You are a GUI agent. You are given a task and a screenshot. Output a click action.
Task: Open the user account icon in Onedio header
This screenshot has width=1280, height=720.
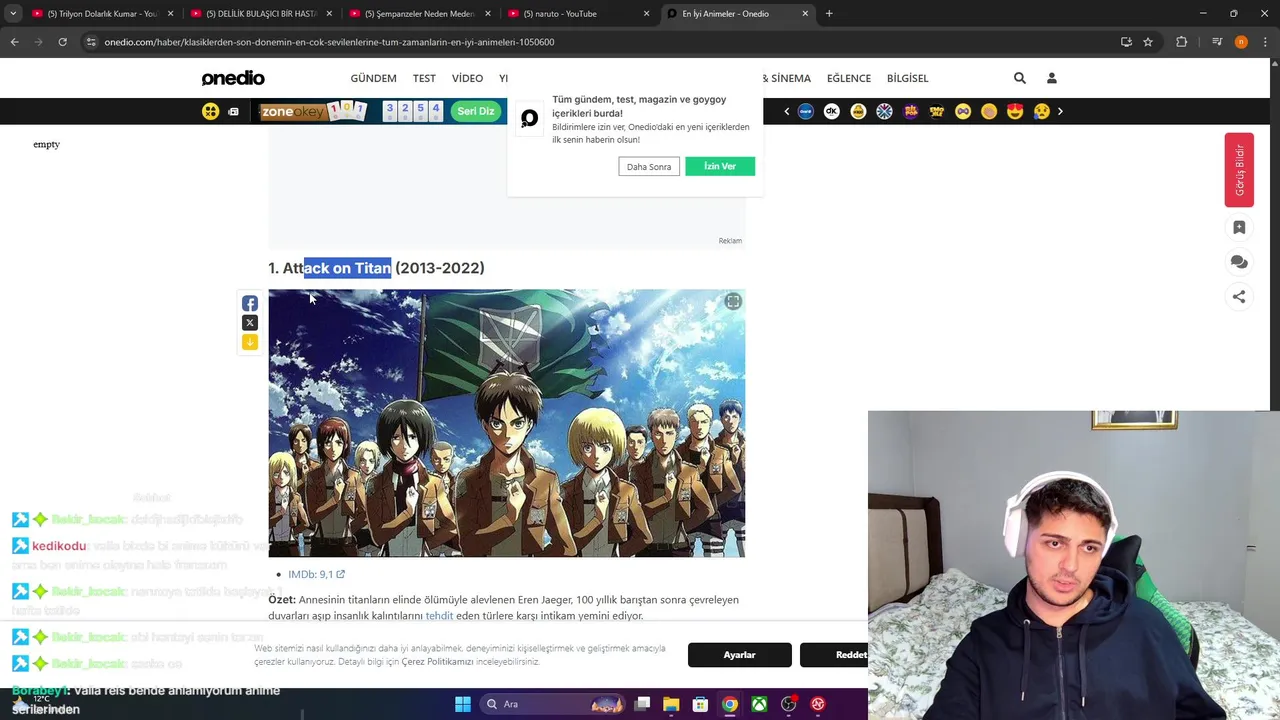(x=1051, y=78)
